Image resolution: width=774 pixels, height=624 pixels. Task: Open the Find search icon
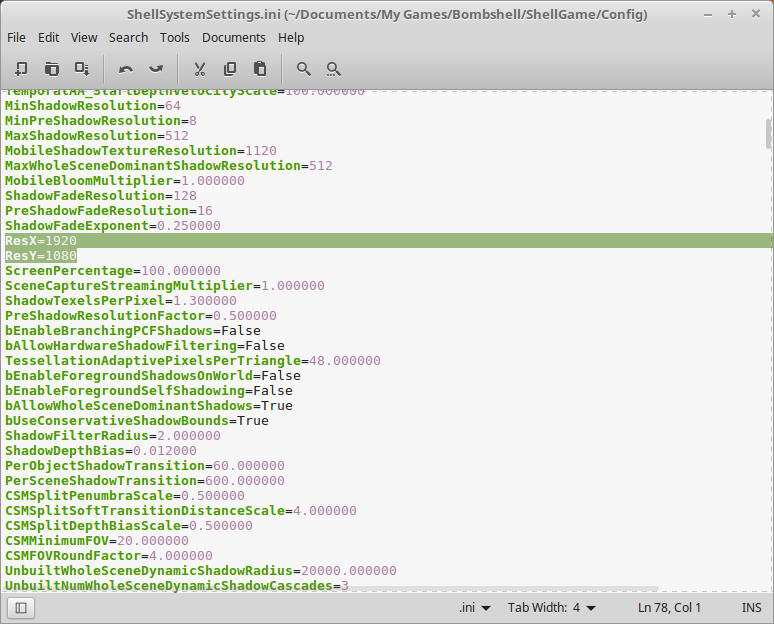coord(304,69)
